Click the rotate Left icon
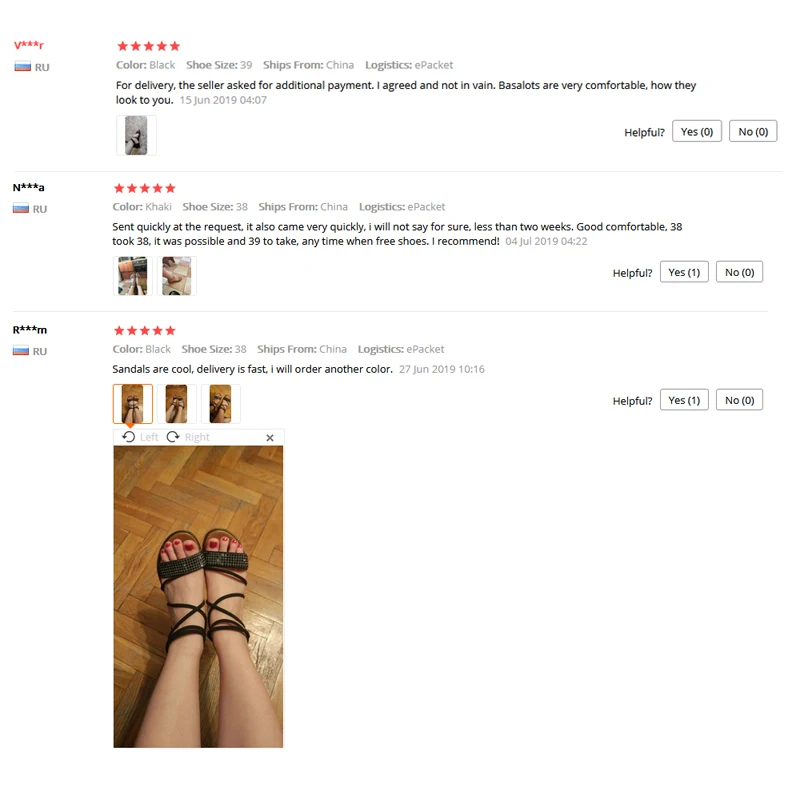The height and width of the screenshot is (800, 800). pos(129,437)
